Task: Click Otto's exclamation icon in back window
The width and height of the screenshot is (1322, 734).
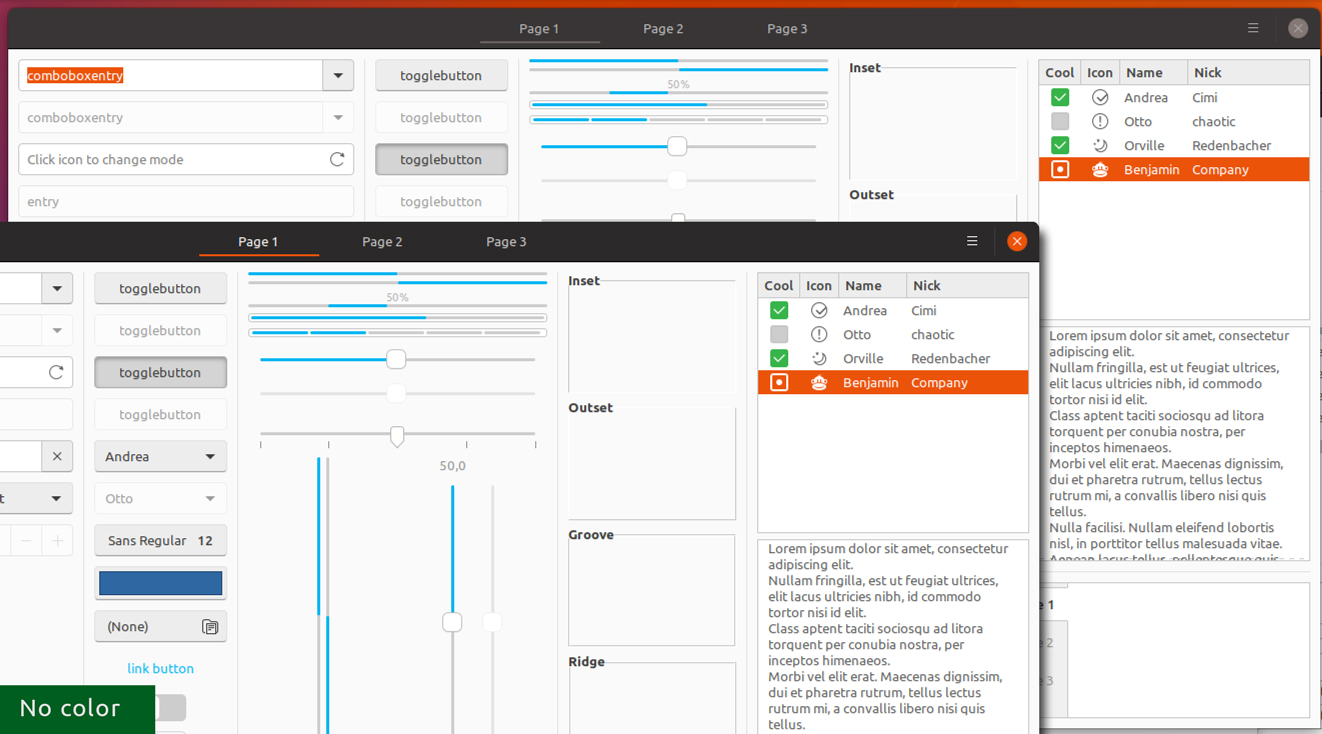Action: [x=1100, y=121]
